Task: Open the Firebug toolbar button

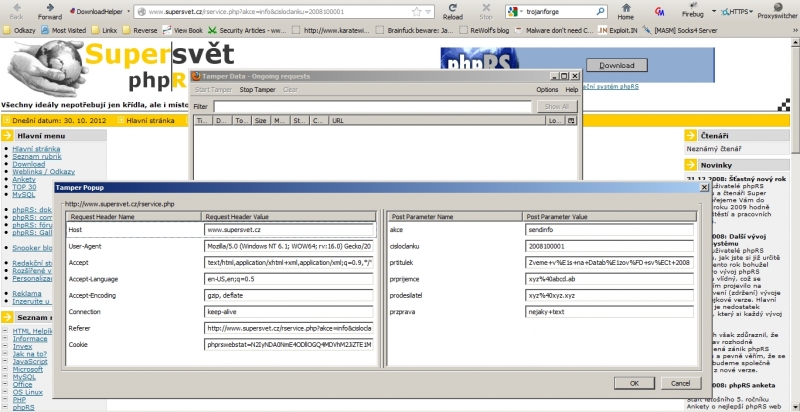Action: point(695,11)
